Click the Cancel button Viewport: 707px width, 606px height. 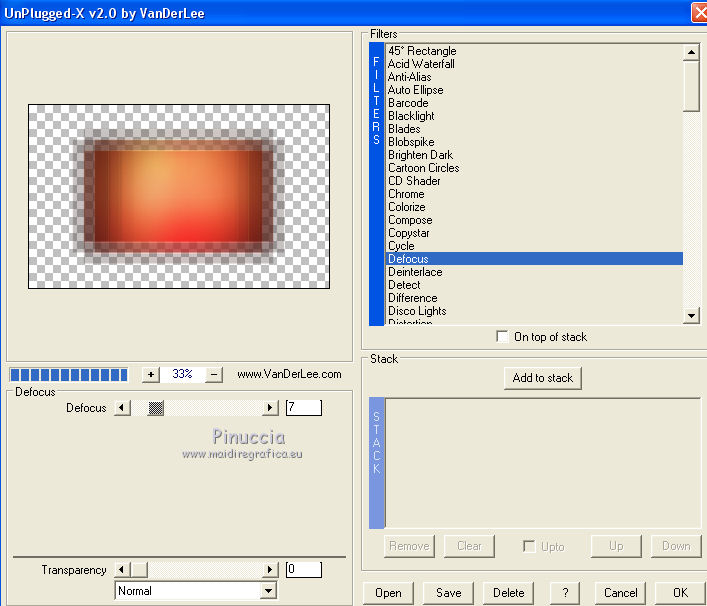pos(620,592)
